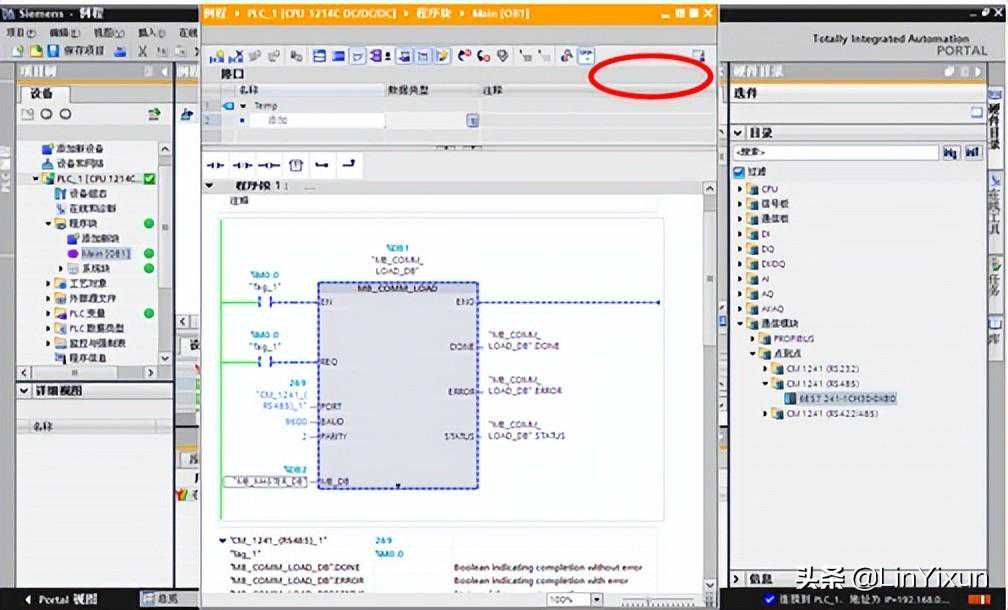
Task: Open the 项目 menu
Action: [x=15, y=33]
